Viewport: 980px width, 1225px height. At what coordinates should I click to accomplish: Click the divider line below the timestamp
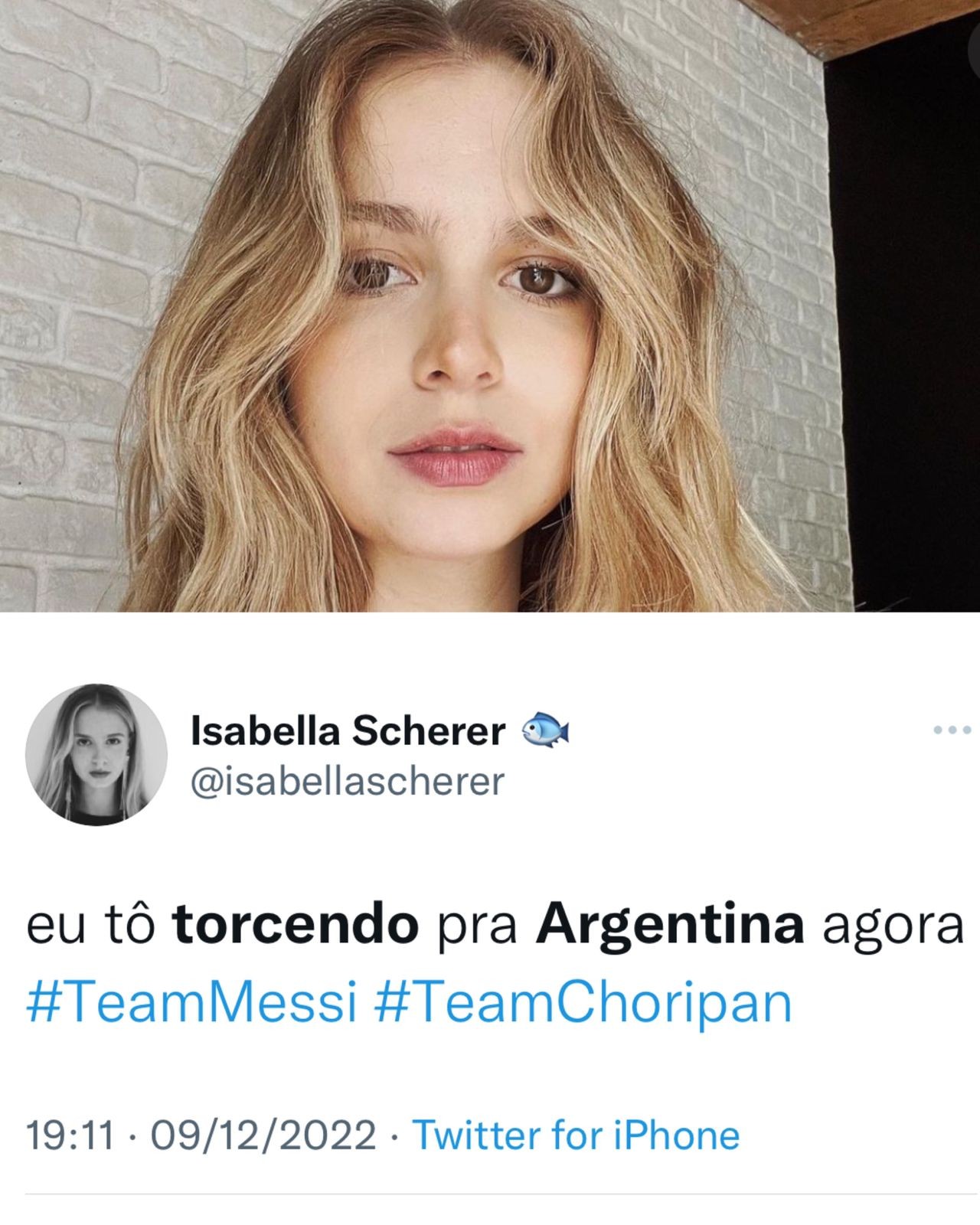[x=490, y=1194]
